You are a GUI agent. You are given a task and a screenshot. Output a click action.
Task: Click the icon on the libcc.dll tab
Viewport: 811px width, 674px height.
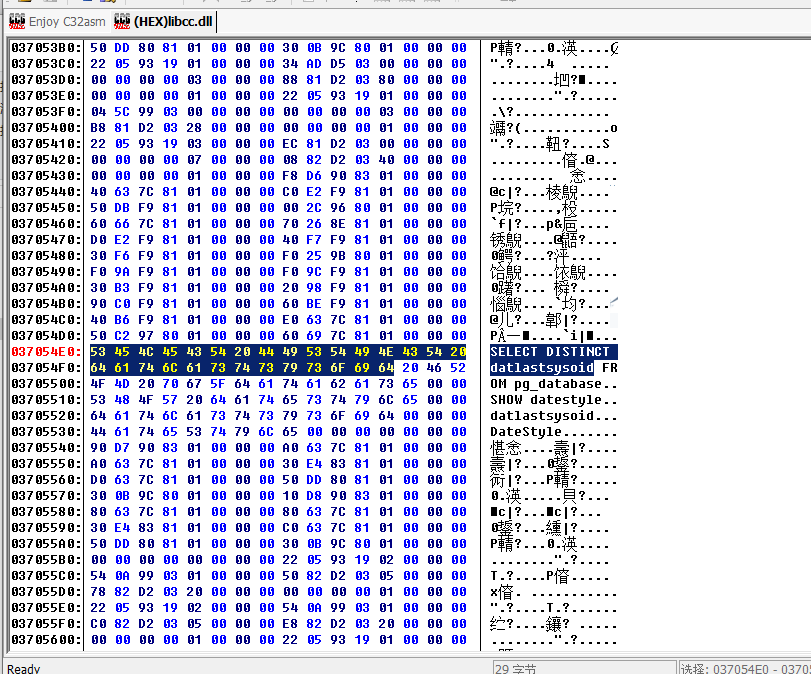pyautogui.click(x=122, y=20)
